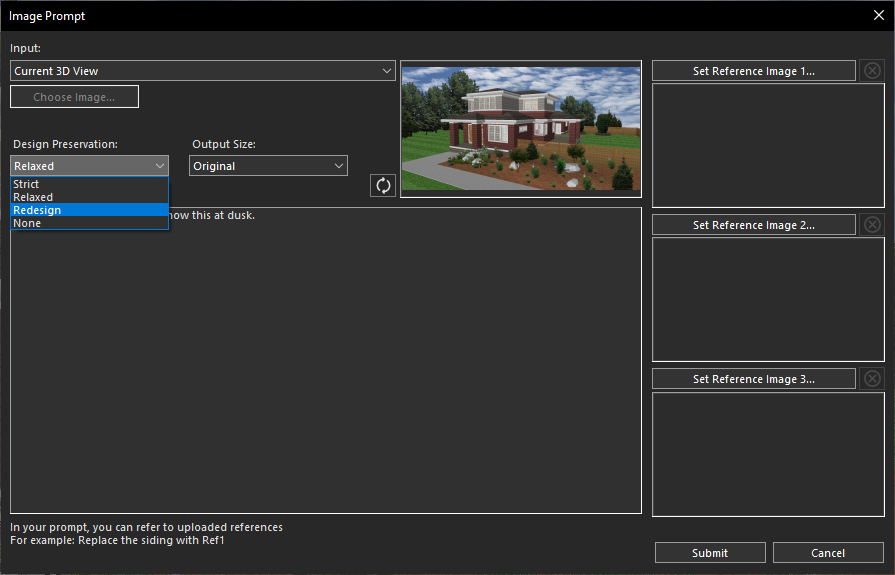The image size is (895, 575).
Task: Click the empty Reference Image 2 preview box
Action: (768, 299)
